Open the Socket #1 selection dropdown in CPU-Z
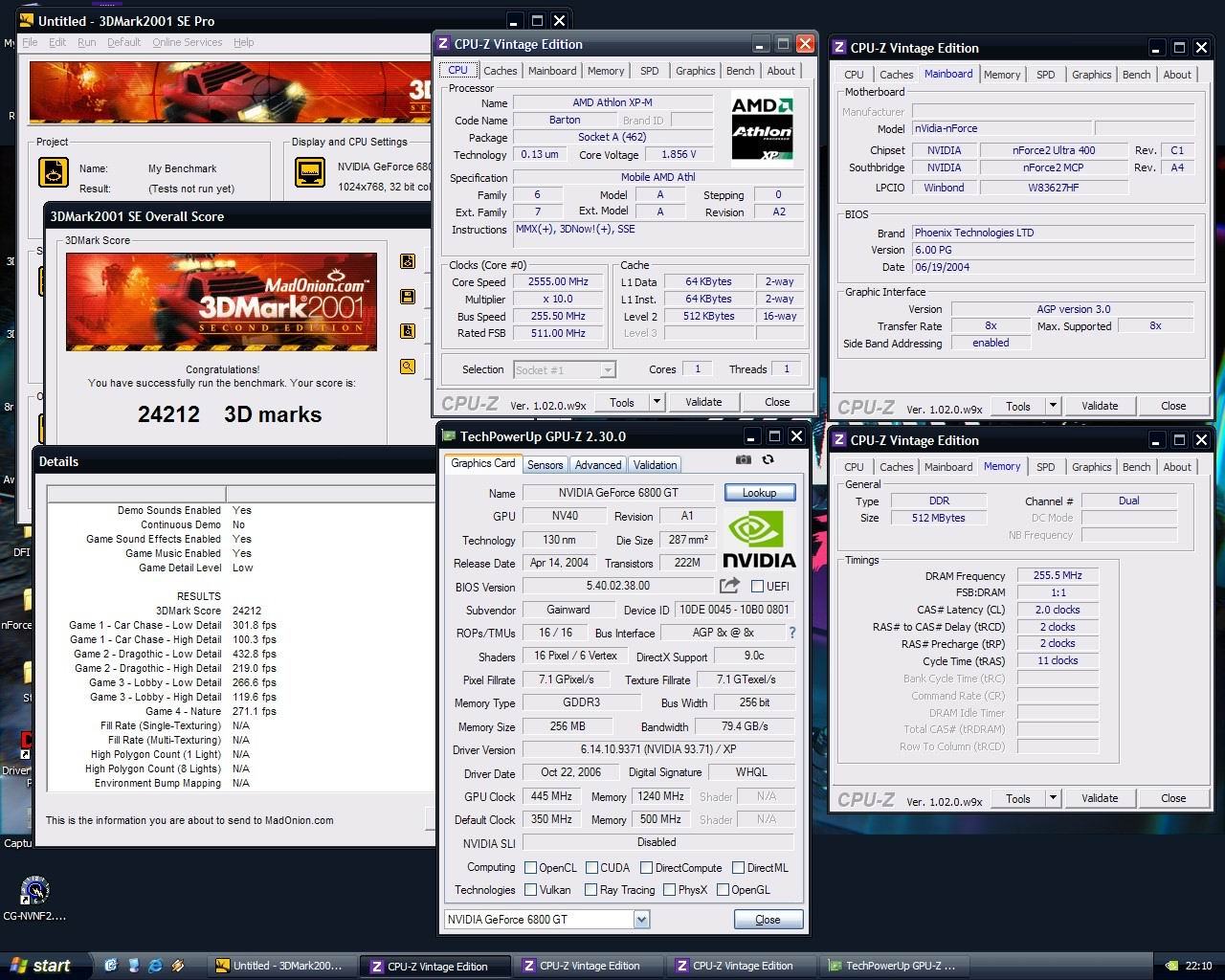 tap(607, 369)
